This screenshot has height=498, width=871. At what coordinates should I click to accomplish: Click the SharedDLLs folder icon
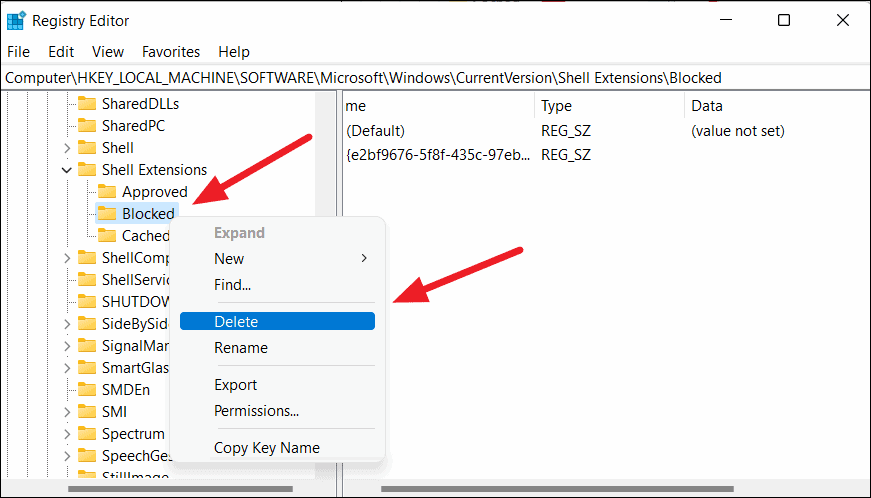(x=87, y=104)
